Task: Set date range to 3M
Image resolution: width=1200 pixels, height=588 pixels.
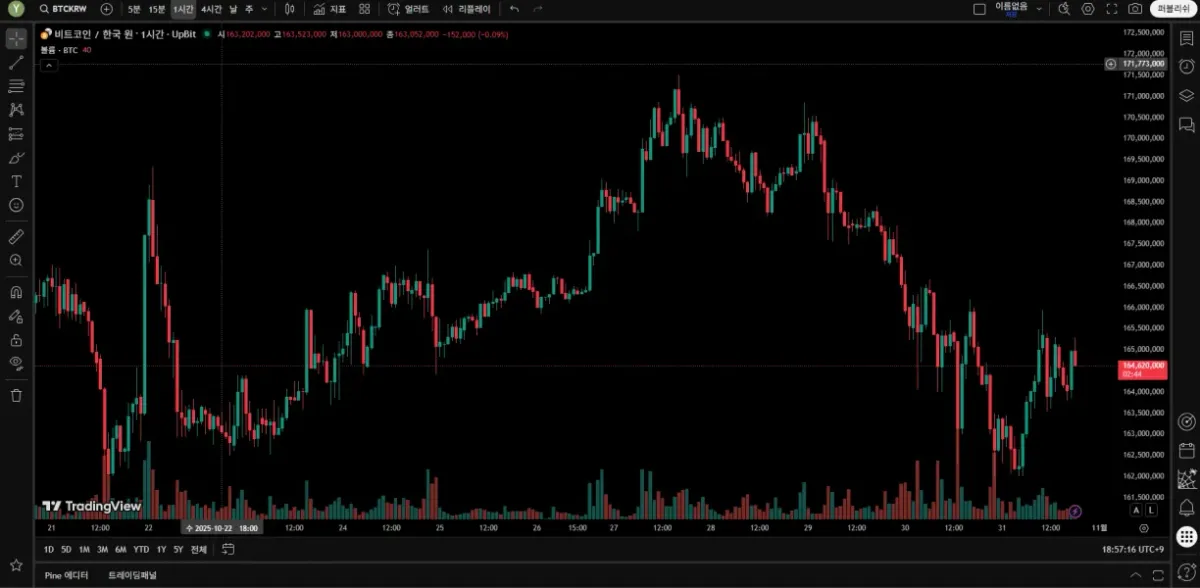Action: coord(102,549)
